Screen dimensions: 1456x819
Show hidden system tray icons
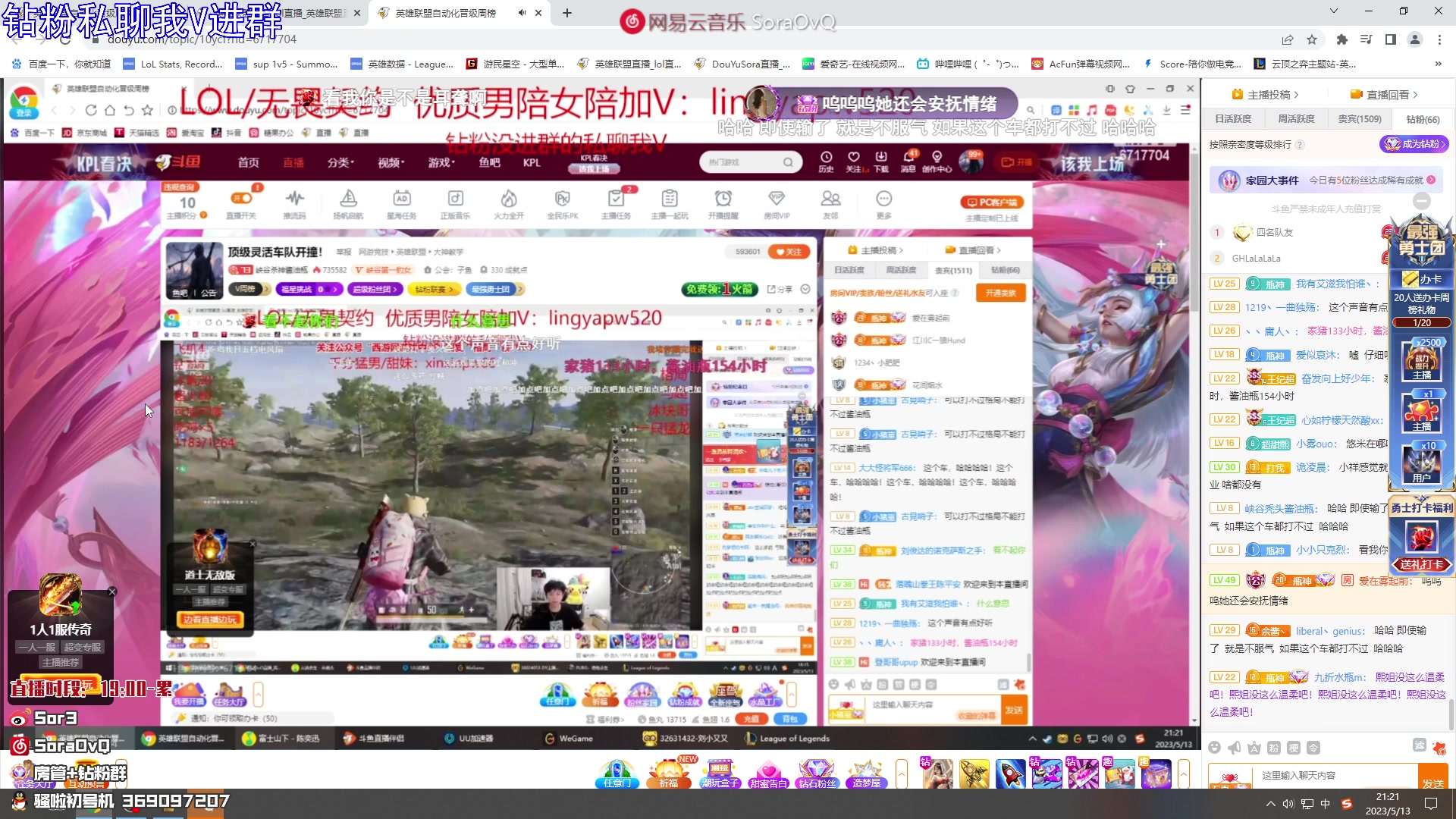pyautogui.click(x=1271, y=804)
